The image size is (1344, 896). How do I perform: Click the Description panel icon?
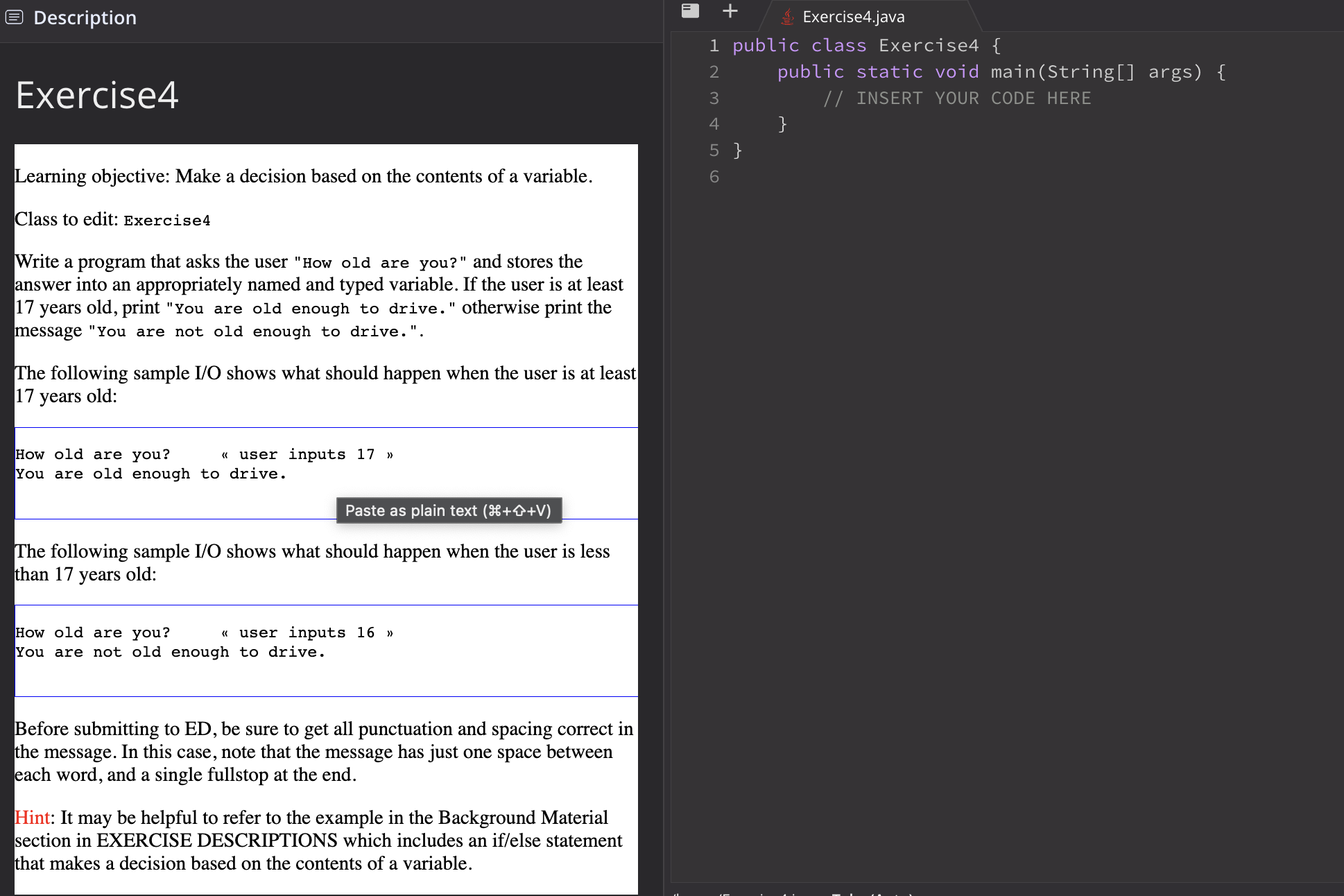[x=14, y=17]
